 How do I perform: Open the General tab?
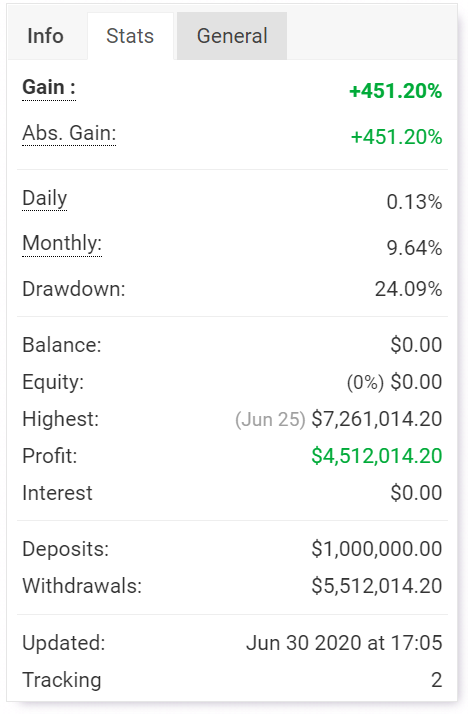point(232,36)
